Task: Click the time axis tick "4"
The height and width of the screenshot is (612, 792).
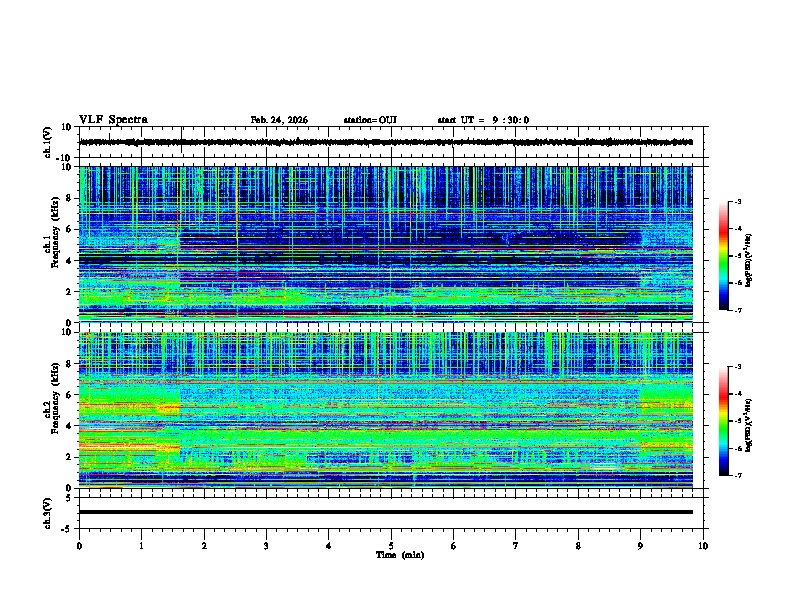Action: click(328, 546)
